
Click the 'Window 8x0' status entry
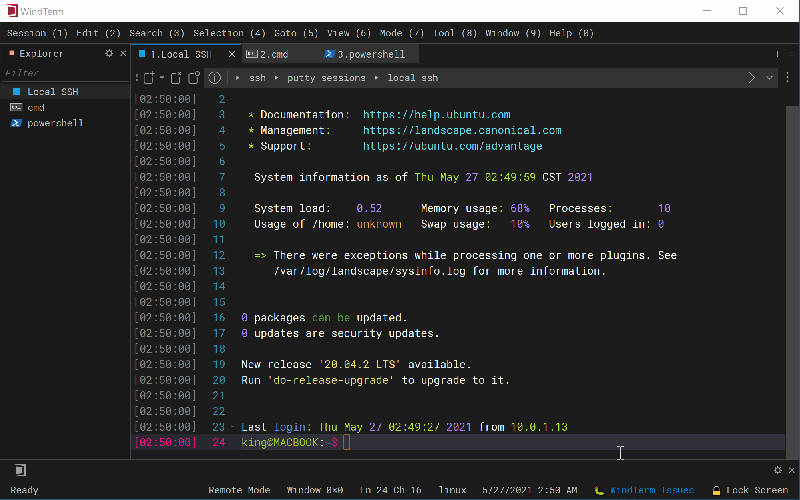tap(314, 490)
